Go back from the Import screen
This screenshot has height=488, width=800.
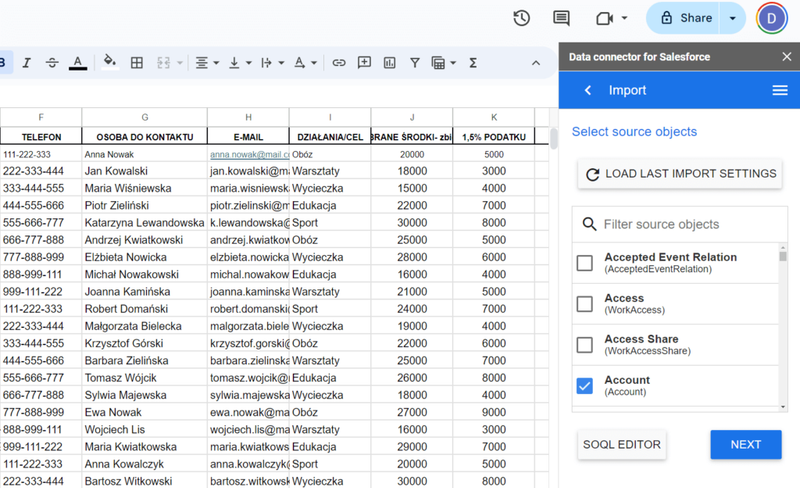point(588,90)
